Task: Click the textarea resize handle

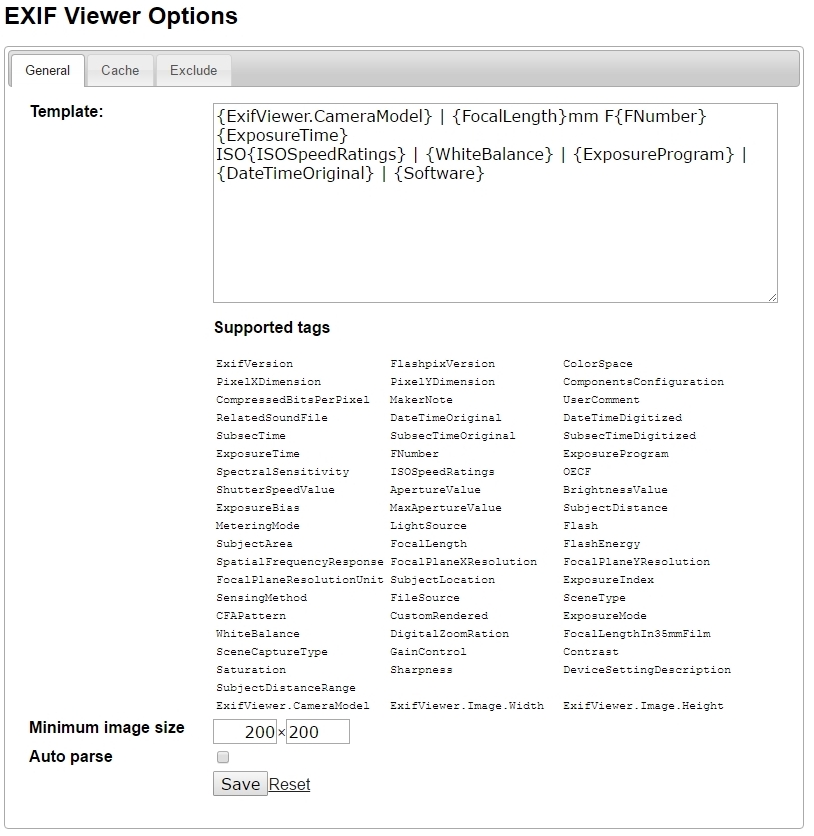Action: 773,295
